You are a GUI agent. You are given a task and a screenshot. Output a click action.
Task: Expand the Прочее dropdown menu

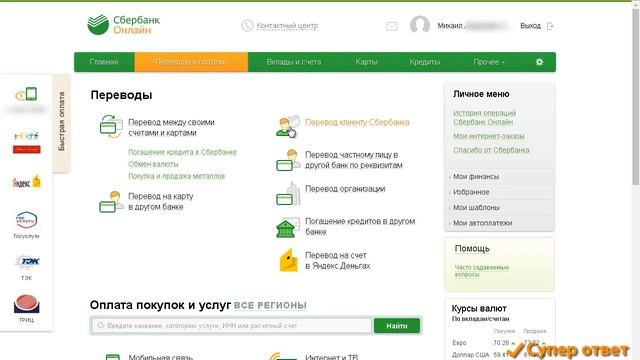(489, 62)
